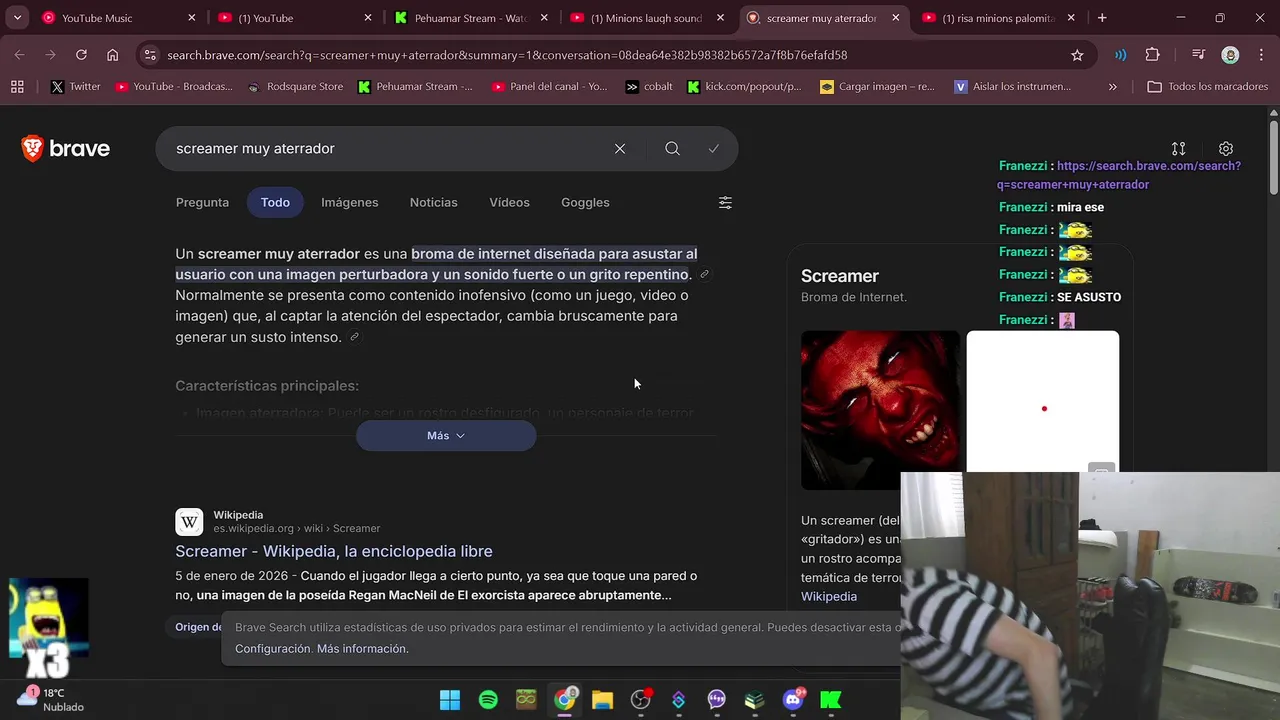
Task: Expand the summary with Más button
Action: [446, 436]
